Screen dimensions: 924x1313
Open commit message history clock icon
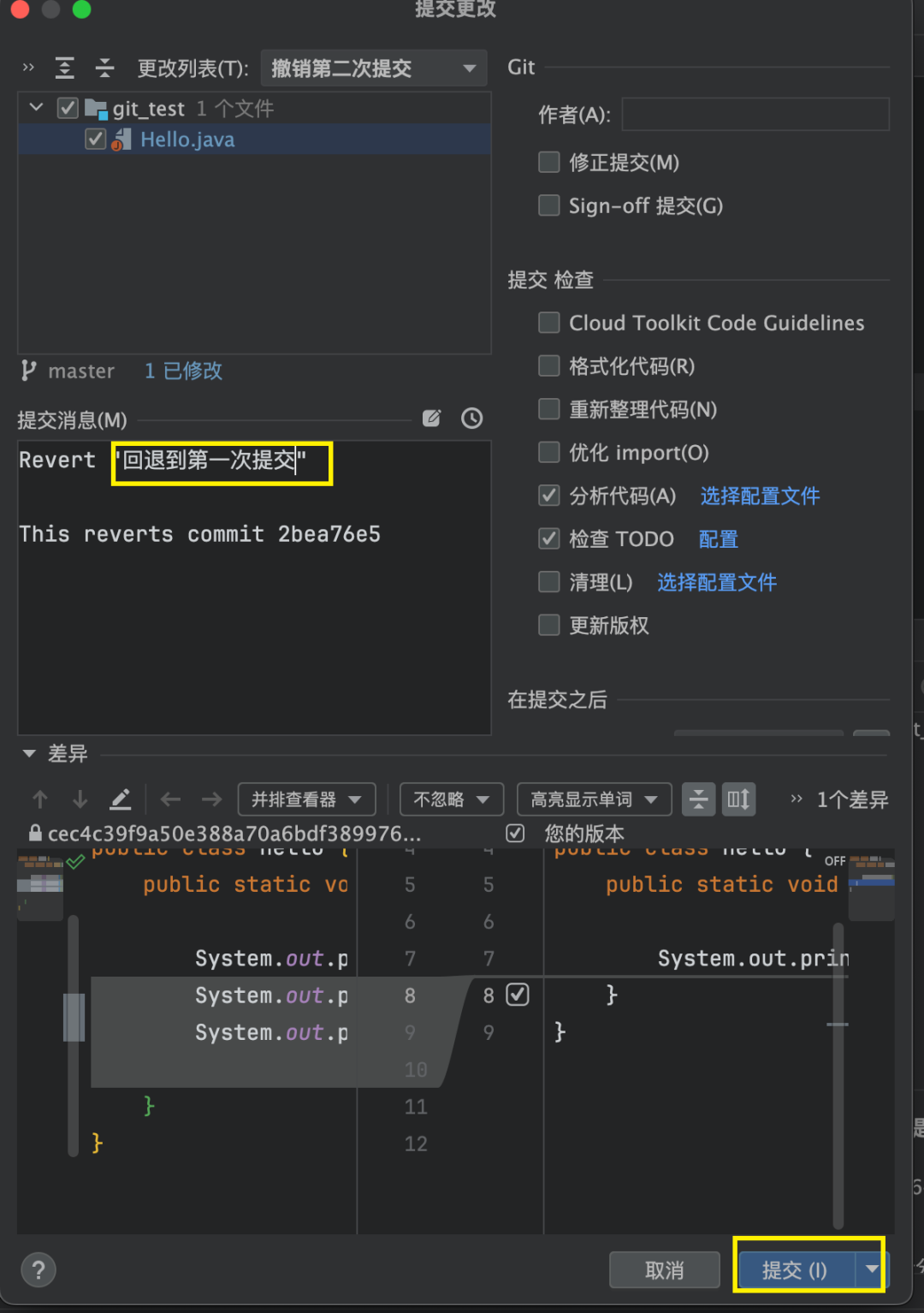[x=471, y=418]
